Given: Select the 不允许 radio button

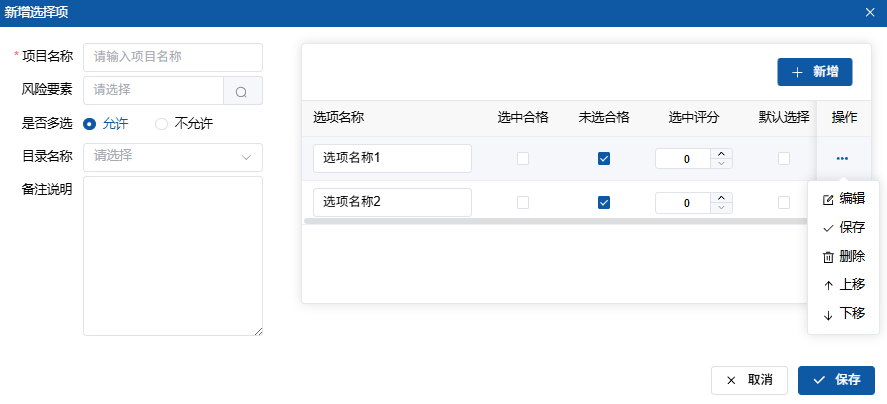Looking at the screenshot, I should click(x=161, y=124).
